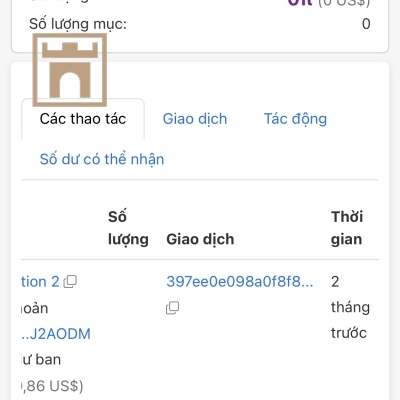
Task: Open the Số dư có thể nhận tab
Action: [x=102, y=159]
